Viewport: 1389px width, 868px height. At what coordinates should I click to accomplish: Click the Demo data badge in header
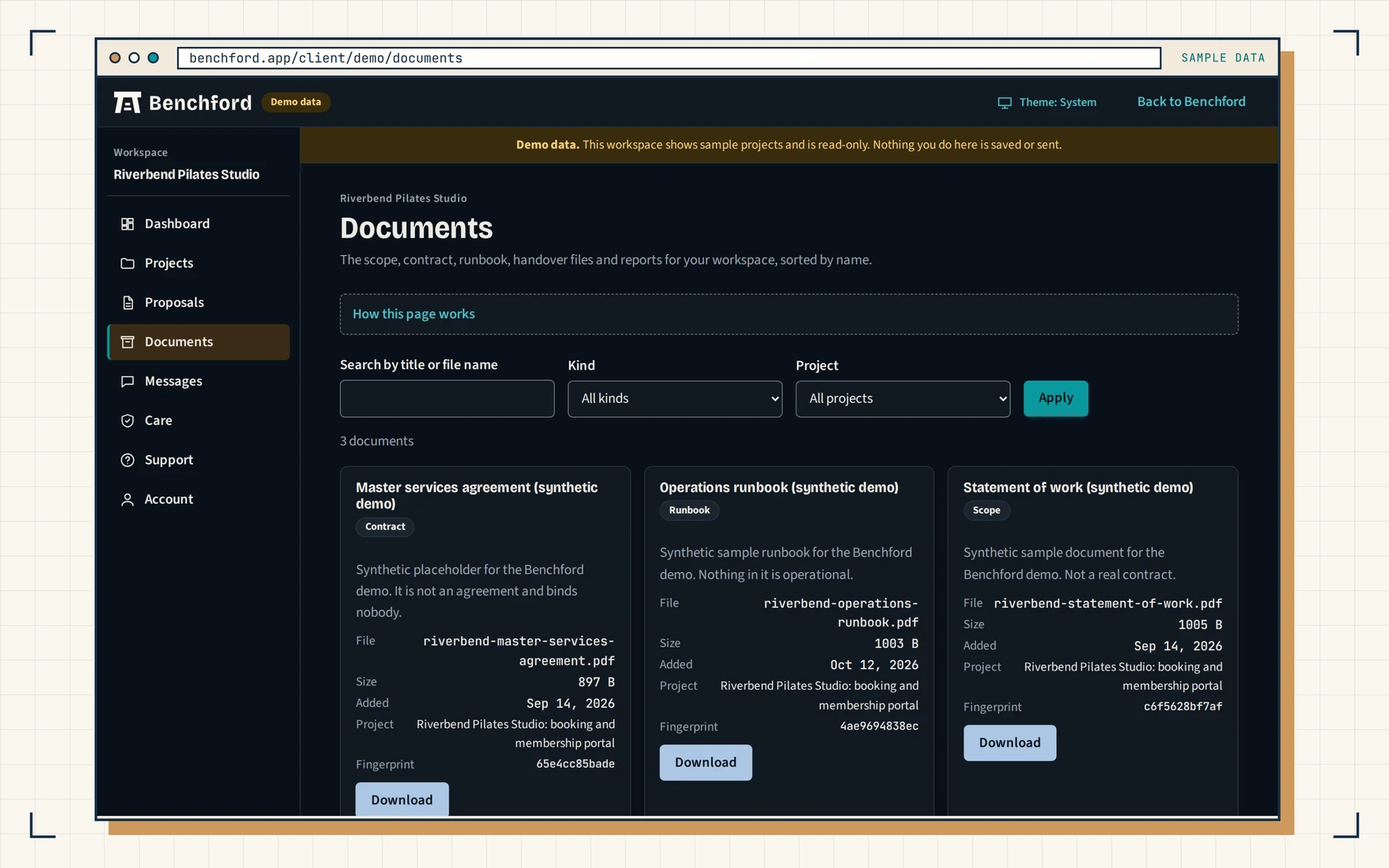(x=296, y=102)
